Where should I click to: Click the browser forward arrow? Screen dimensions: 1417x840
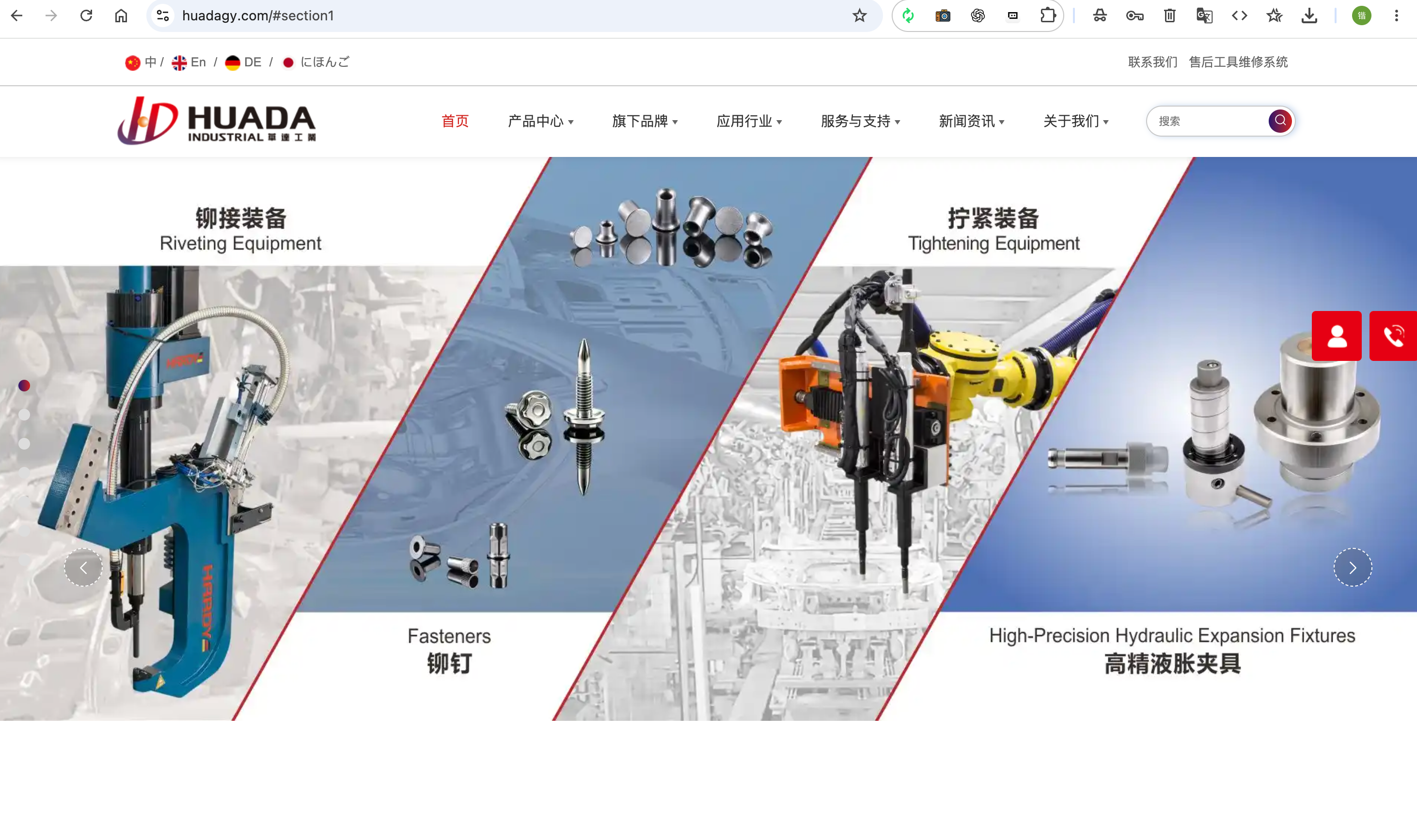click(51, 16)
